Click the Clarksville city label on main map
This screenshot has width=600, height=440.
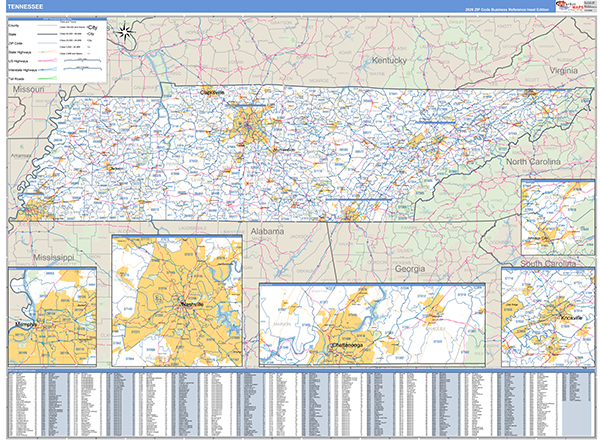211,90
